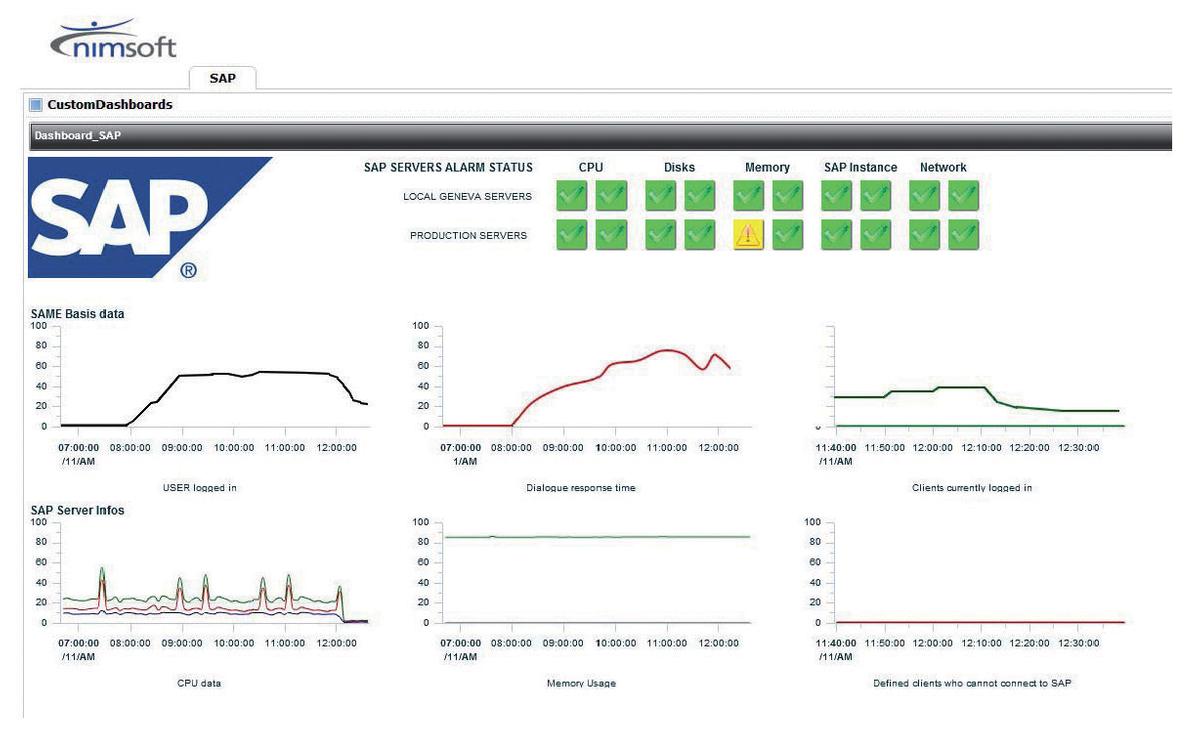Click the Dashboard_SAP title bar

coord(600,136)
